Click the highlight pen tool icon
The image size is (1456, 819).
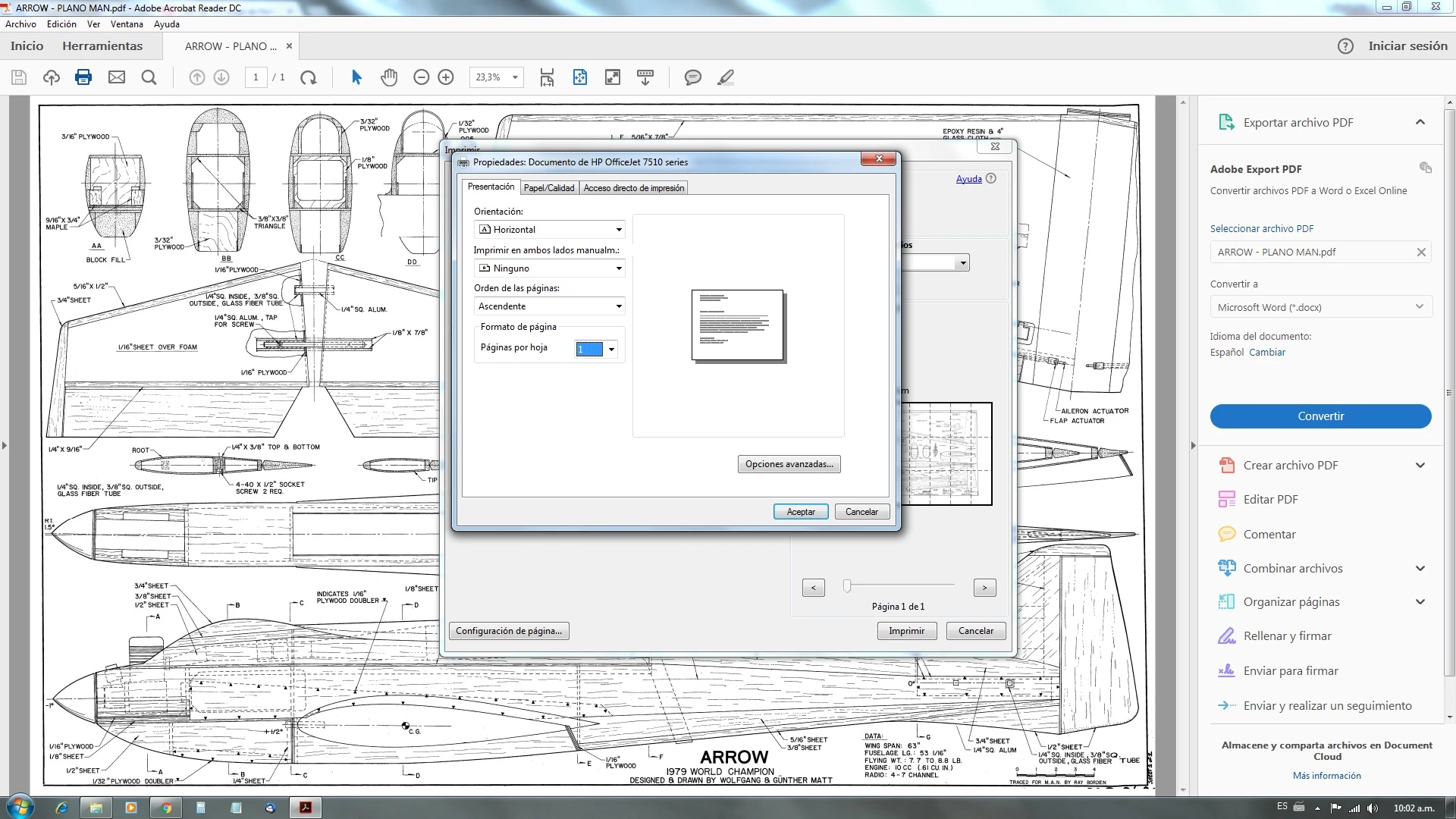[725, 77]
